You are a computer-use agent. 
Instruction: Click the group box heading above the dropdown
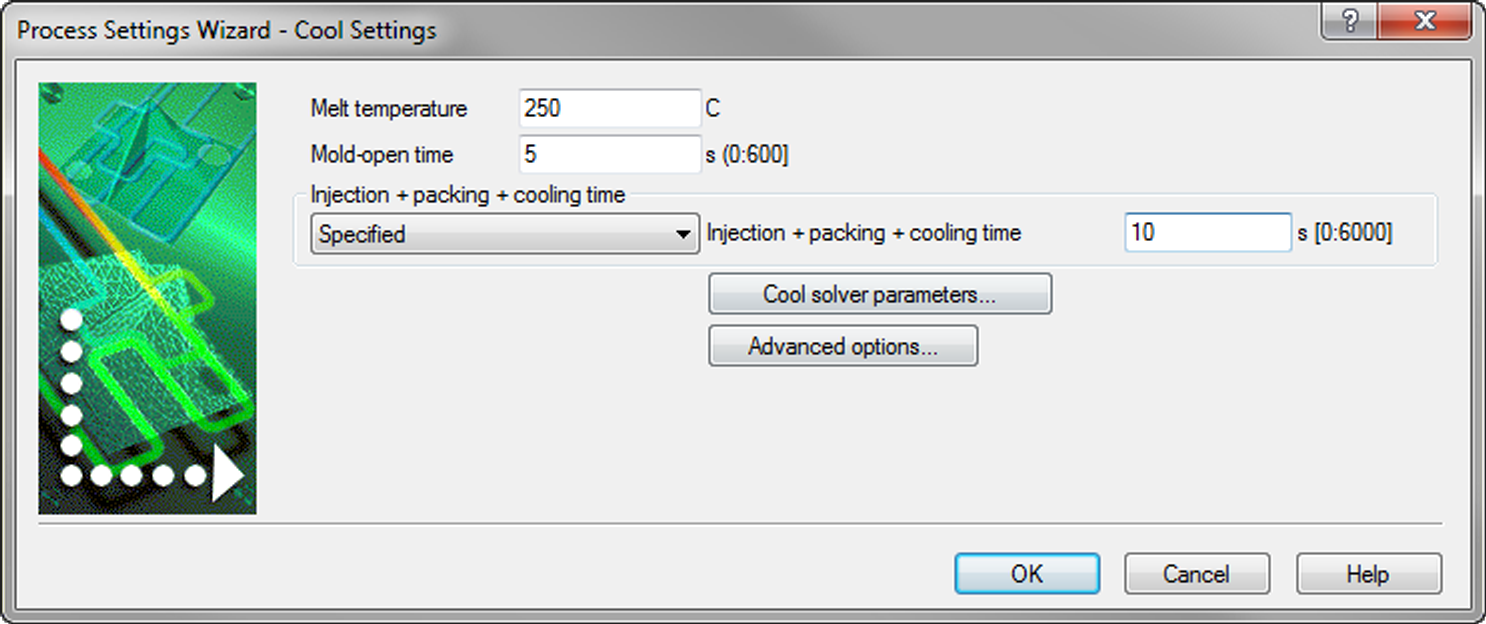tap(468, 195)
